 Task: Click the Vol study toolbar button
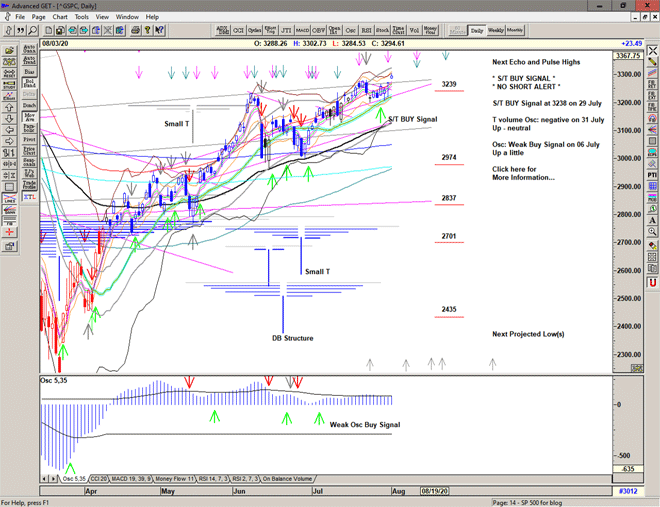[415, 30]
